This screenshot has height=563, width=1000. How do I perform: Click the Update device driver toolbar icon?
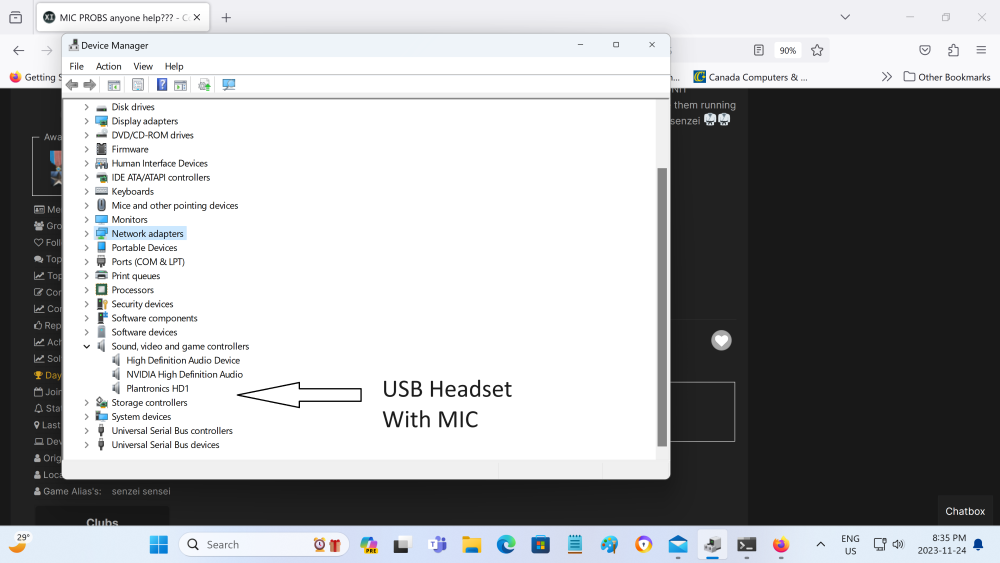[204, 85]
